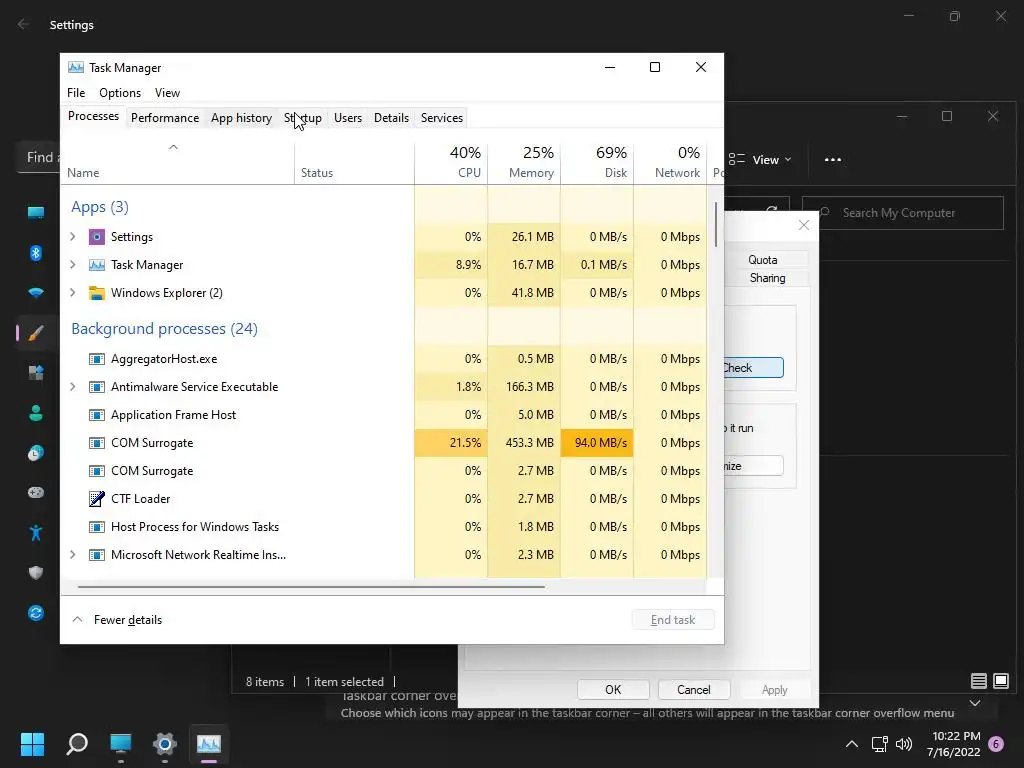Open the Network (Wi-Fi) category in Settings sidebar

point(36,293)
